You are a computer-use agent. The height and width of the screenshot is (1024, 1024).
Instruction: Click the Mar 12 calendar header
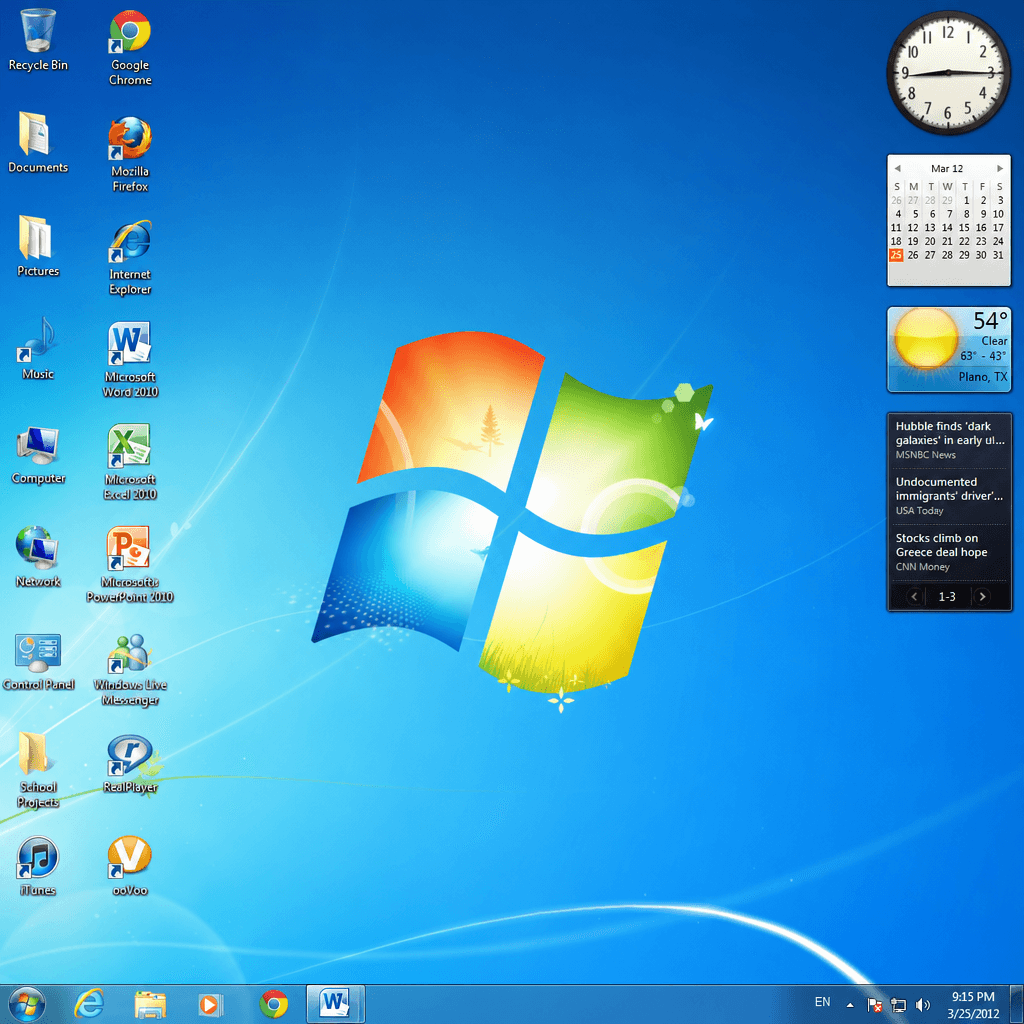(947, 168)
